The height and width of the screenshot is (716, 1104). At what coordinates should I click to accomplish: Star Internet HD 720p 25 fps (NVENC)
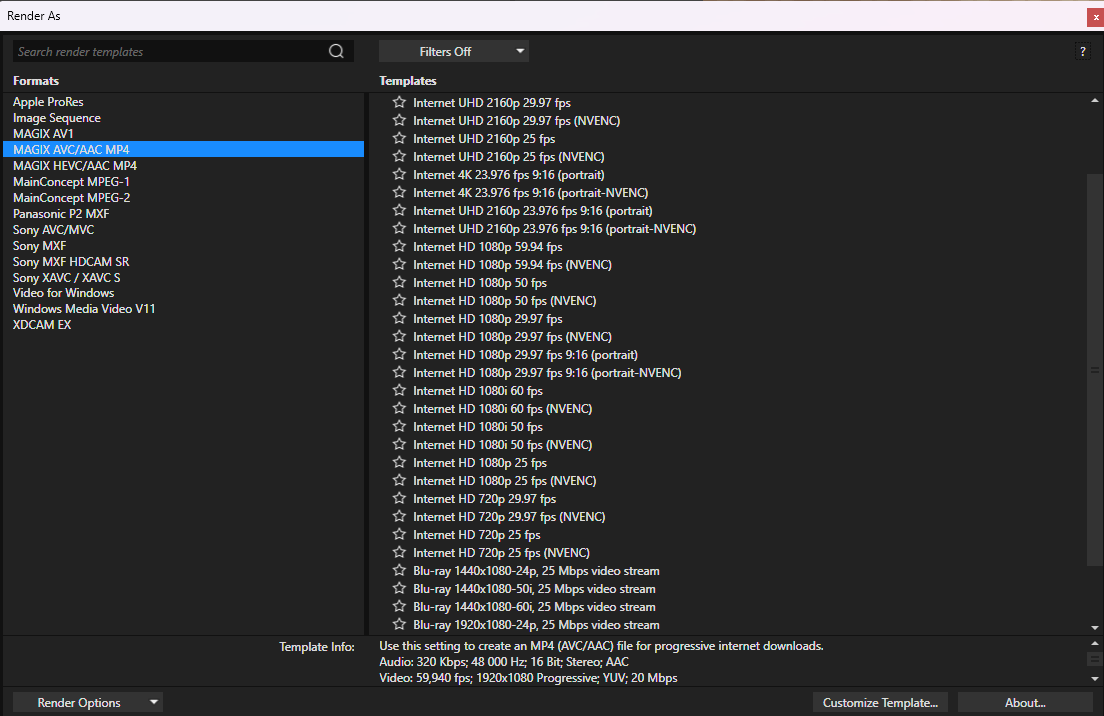[399, 552]
